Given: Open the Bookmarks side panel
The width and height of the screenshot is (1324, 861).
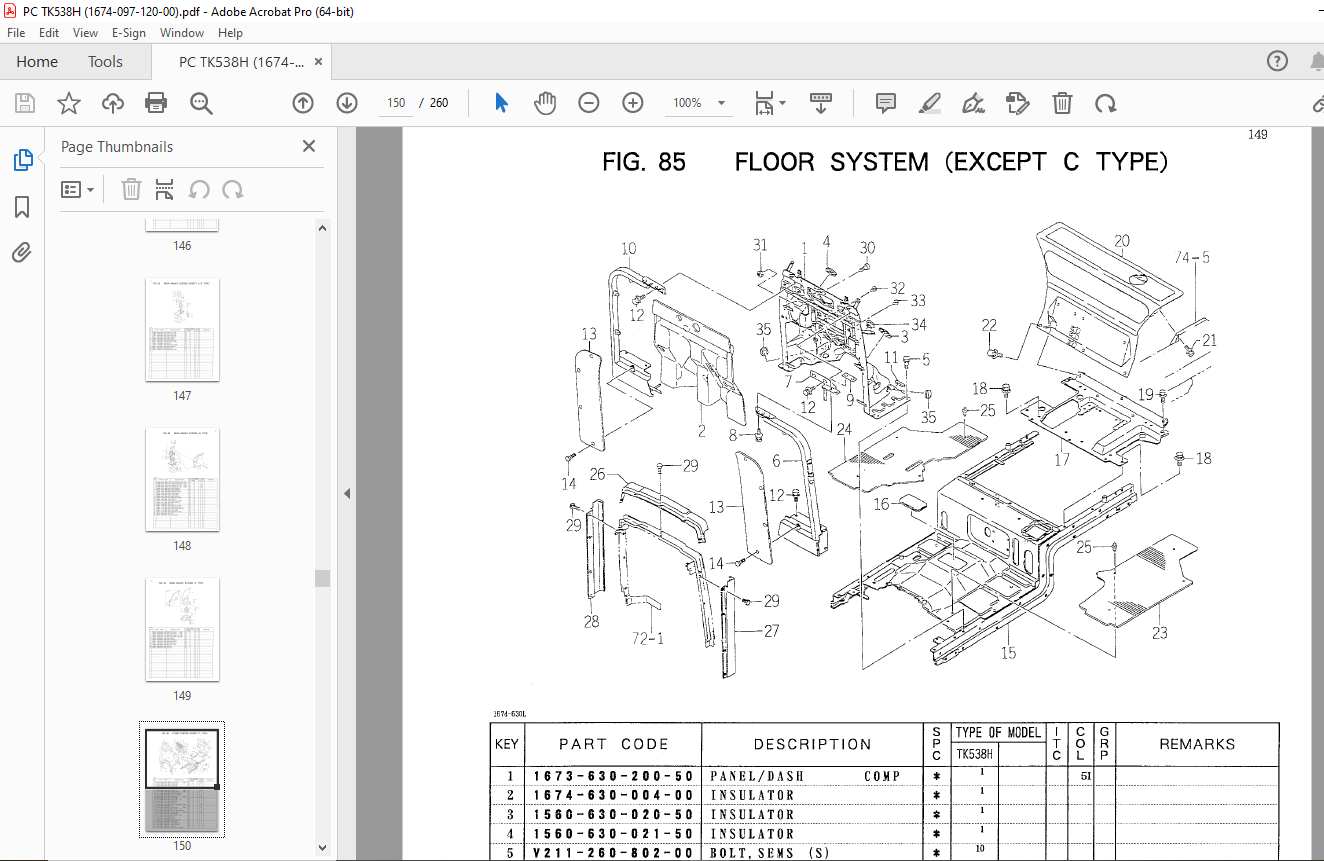Looking at the screenshot, I should 22,207.
